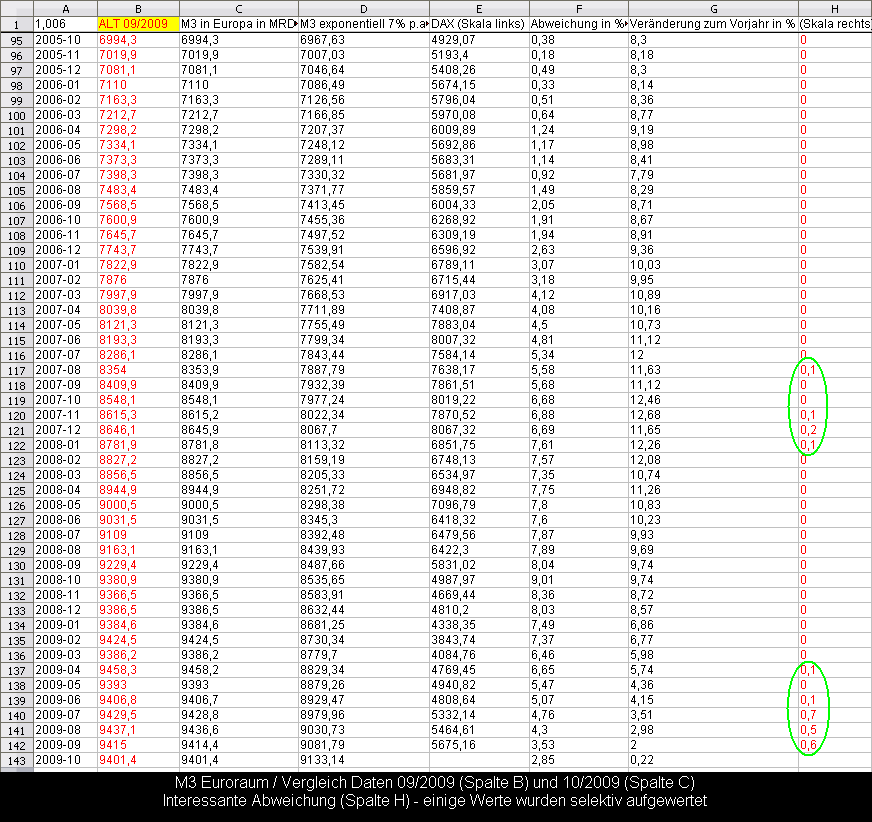Select column D header

click(364, 8)
